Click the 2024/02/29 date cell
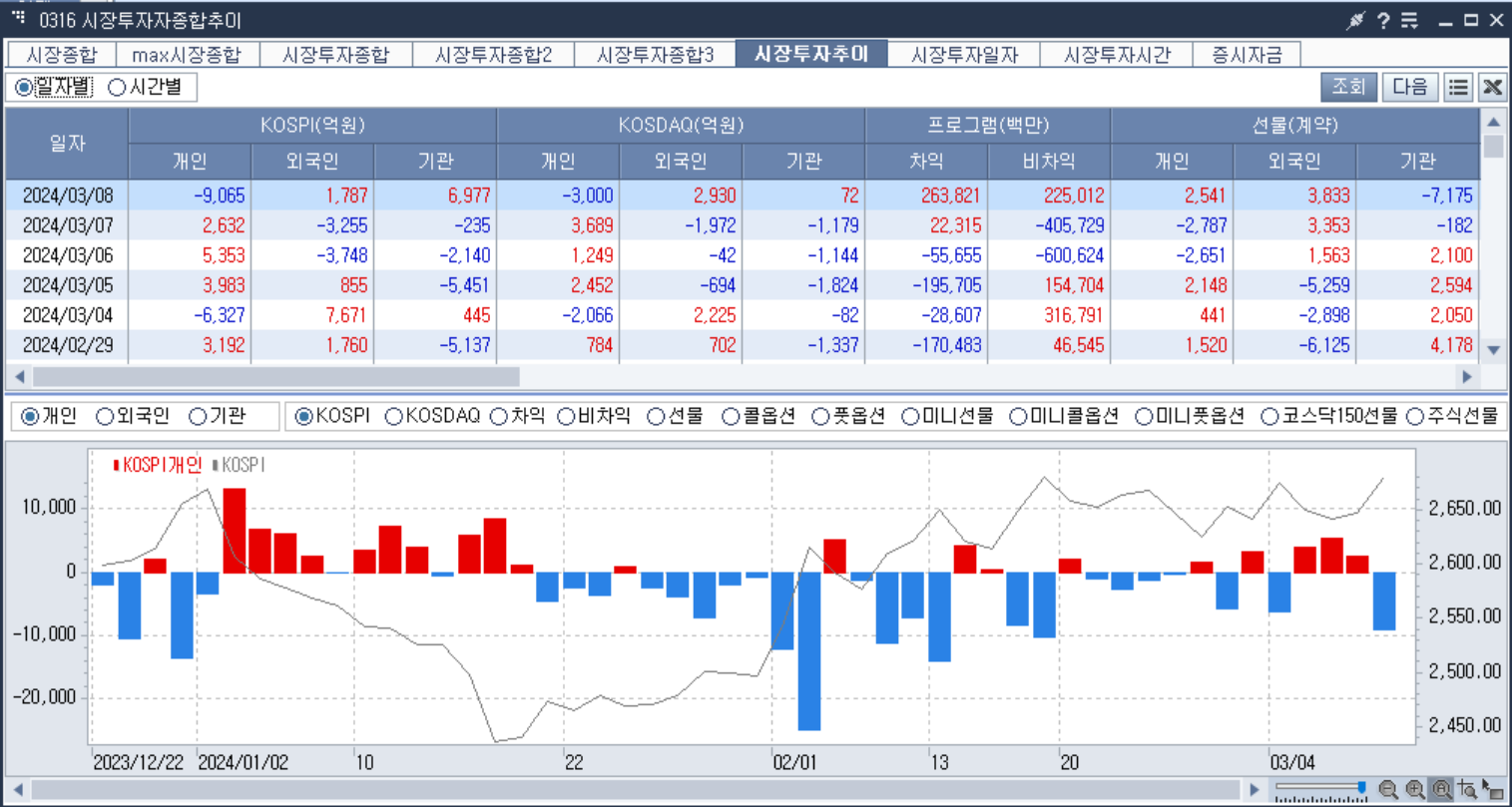 [x=67, y=345]
